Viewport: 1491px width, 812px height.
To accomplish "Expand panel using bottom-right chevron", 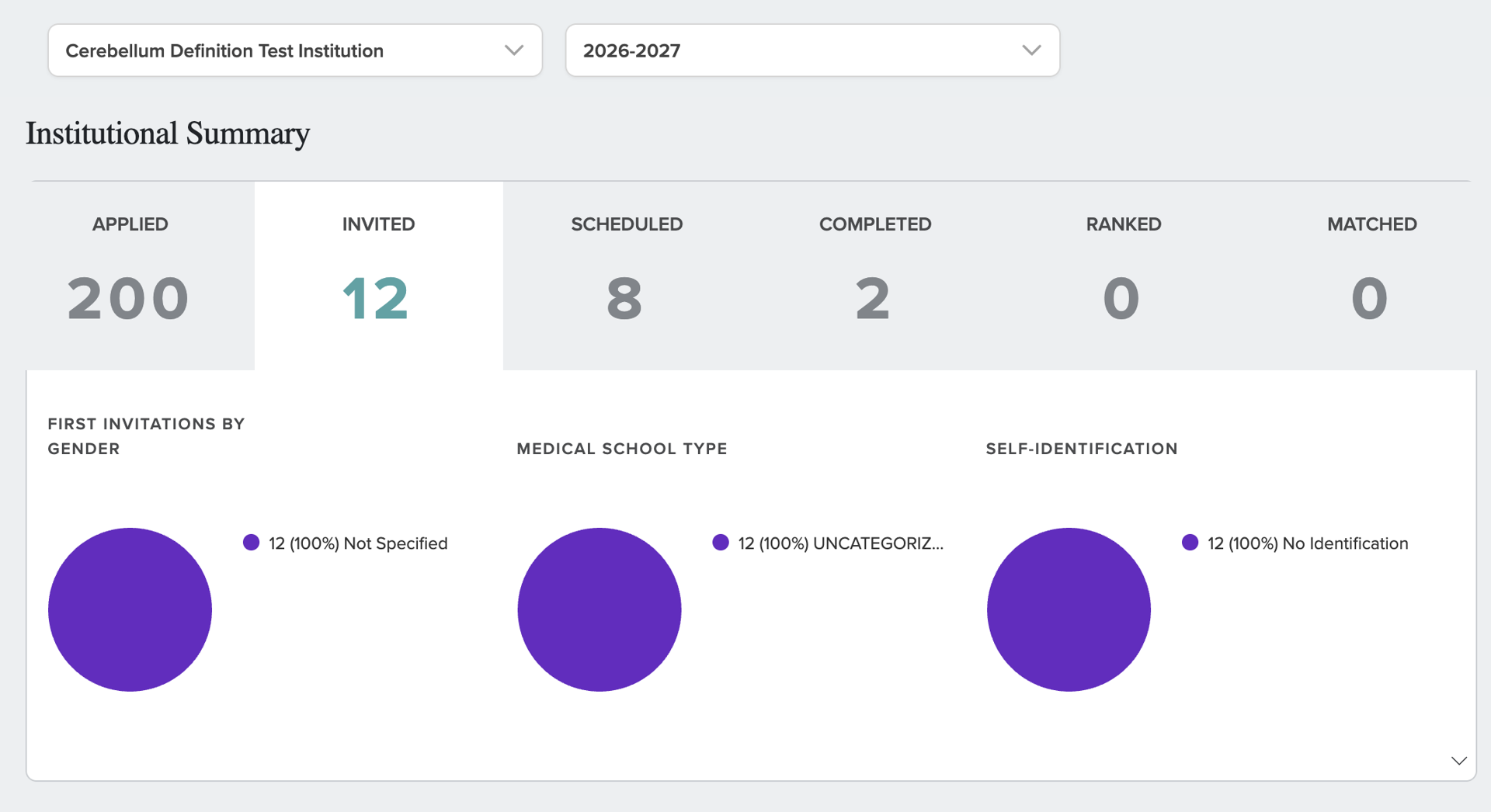I will point(1458,761).
